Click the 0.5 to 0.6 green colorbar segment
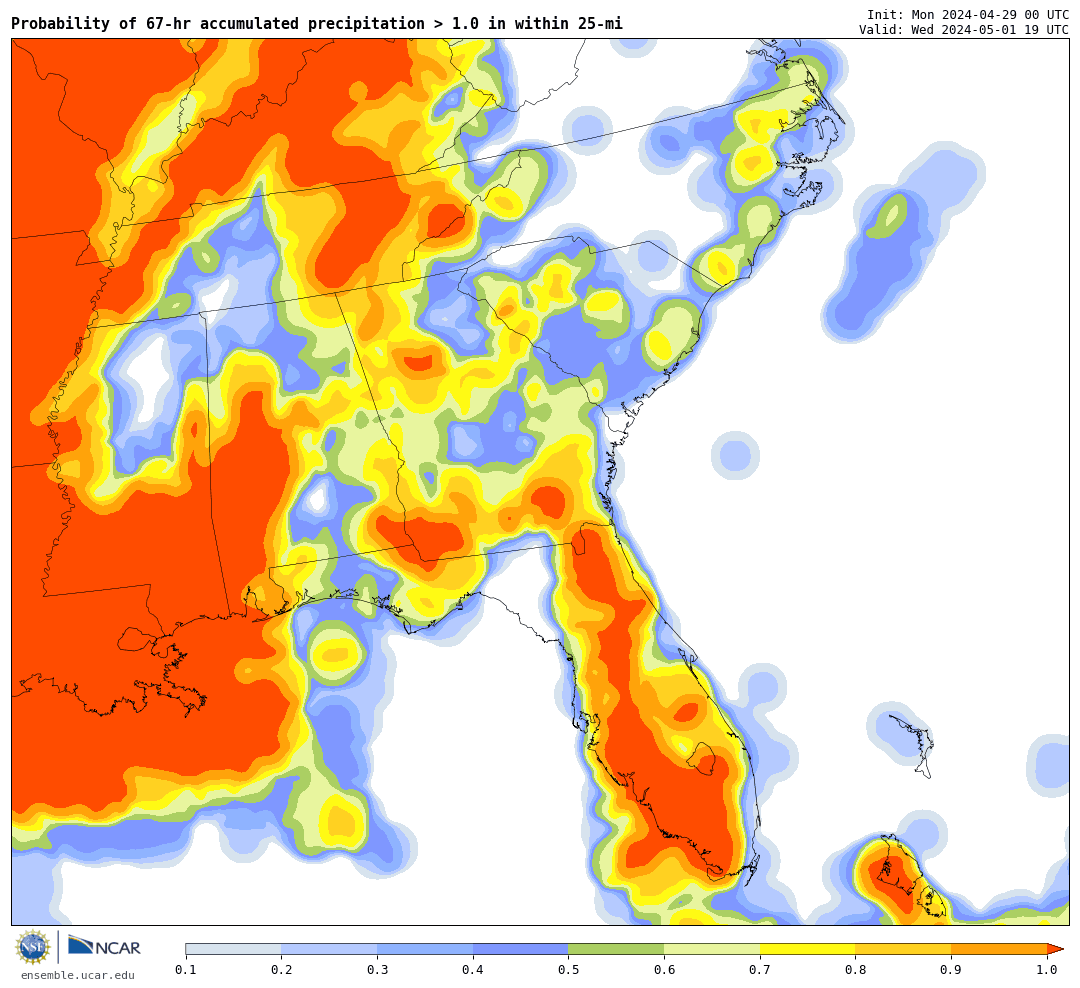Screen dimensions: 1080x988 click(x=616, y=949)
